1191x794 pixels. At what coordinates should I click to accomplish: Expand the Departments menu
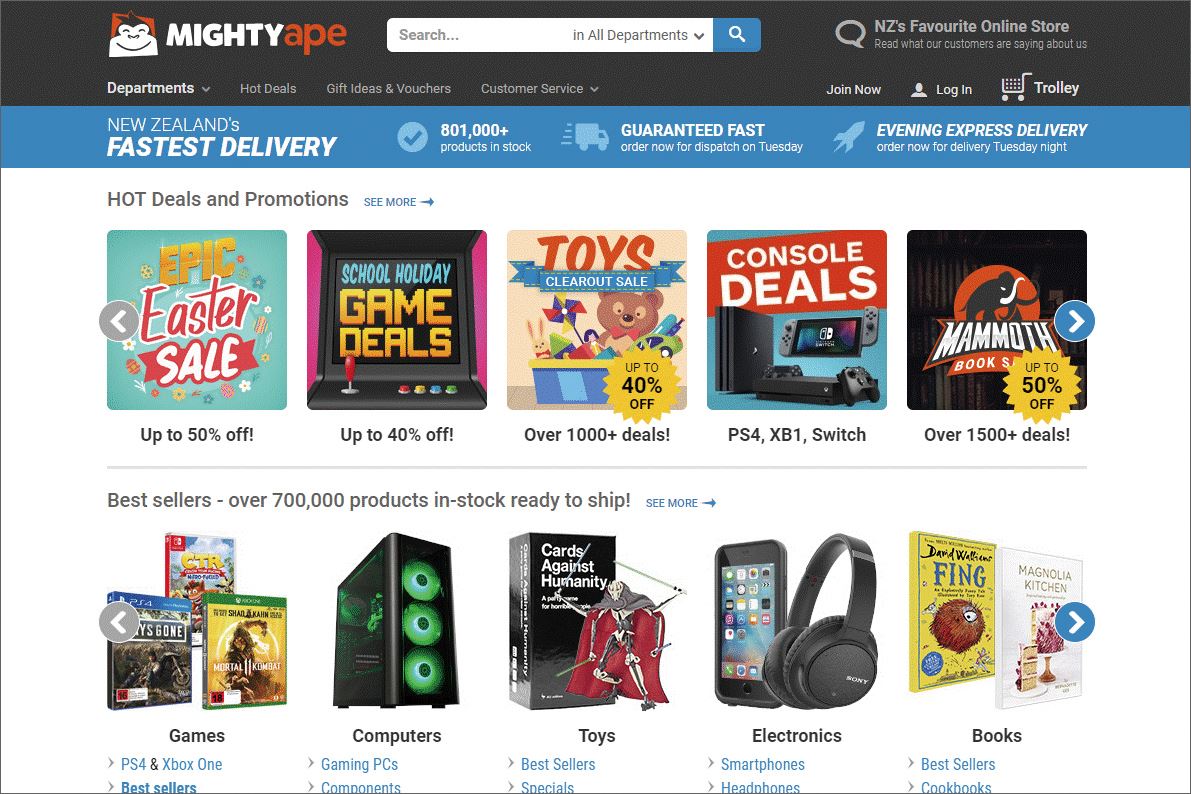tap(158, 88)
